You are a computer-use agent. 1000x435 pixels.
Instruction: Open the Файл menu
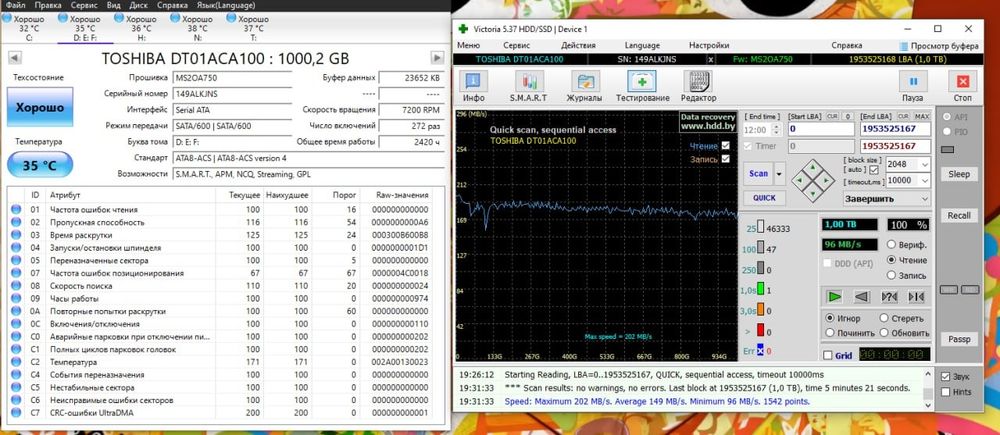(x=15, y=5)
